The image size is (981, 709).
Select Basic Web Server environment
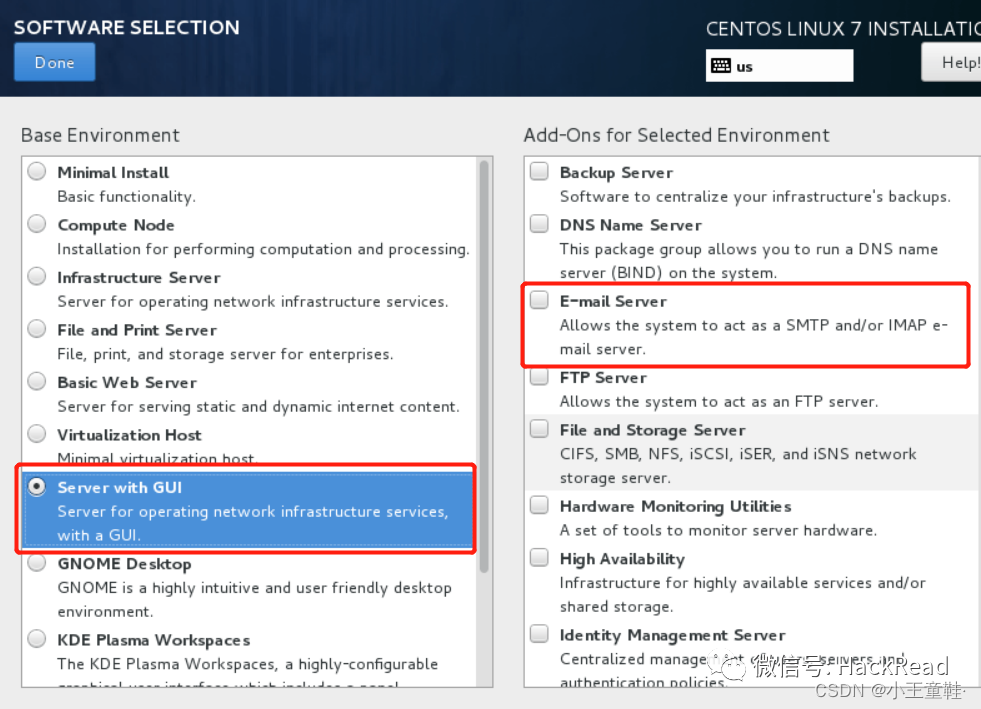coord(37,382)
